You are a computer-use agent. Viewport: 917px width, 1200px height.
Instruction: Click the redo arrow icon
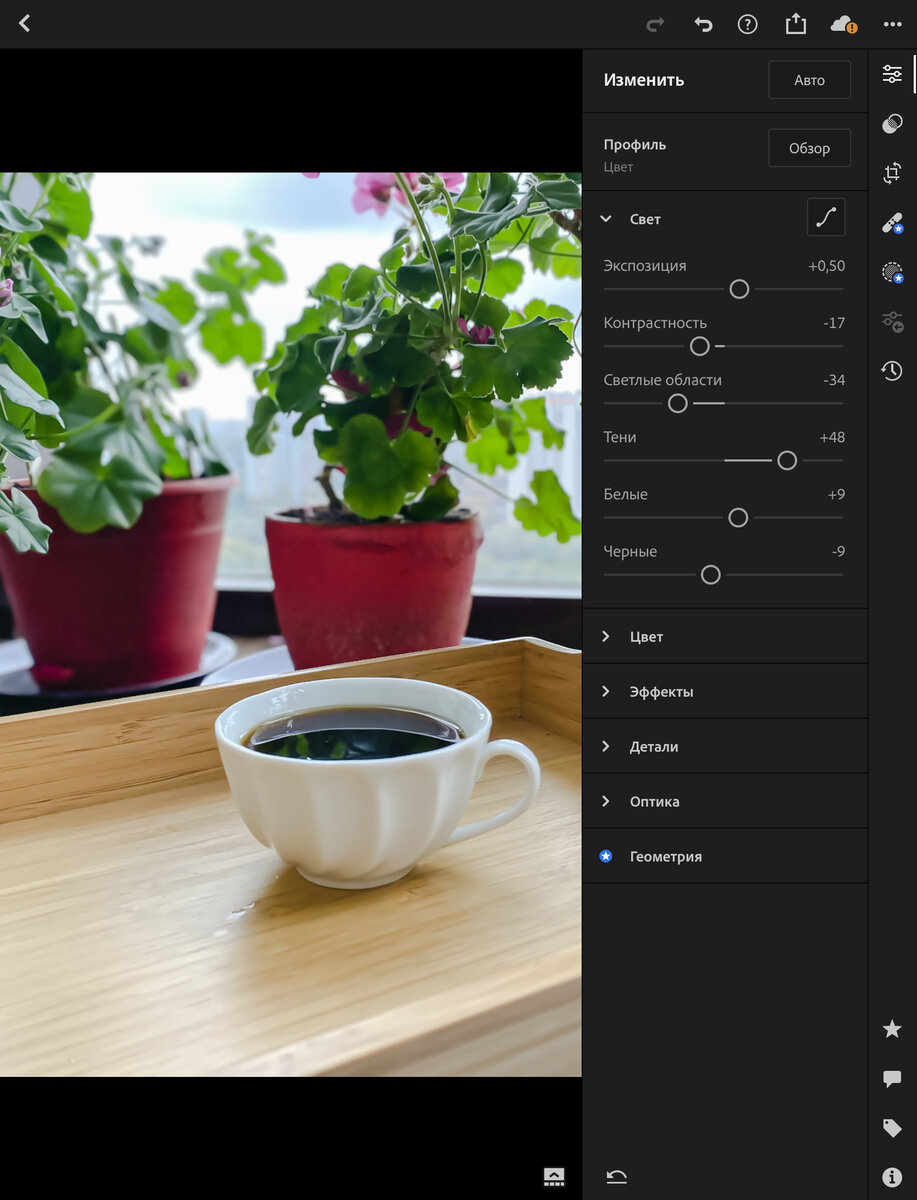point(656,24)
